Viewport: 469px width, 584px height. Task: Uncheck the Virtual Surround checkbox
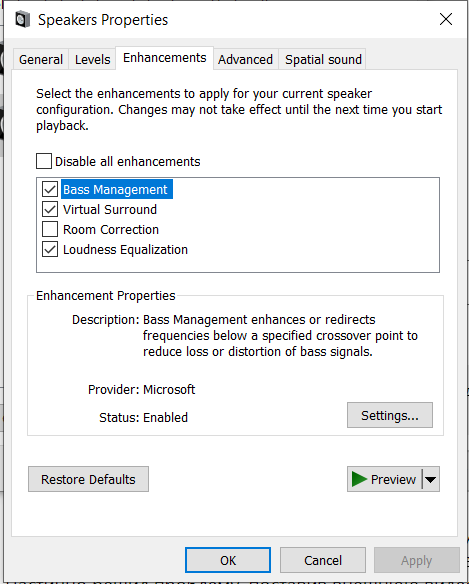50,209
